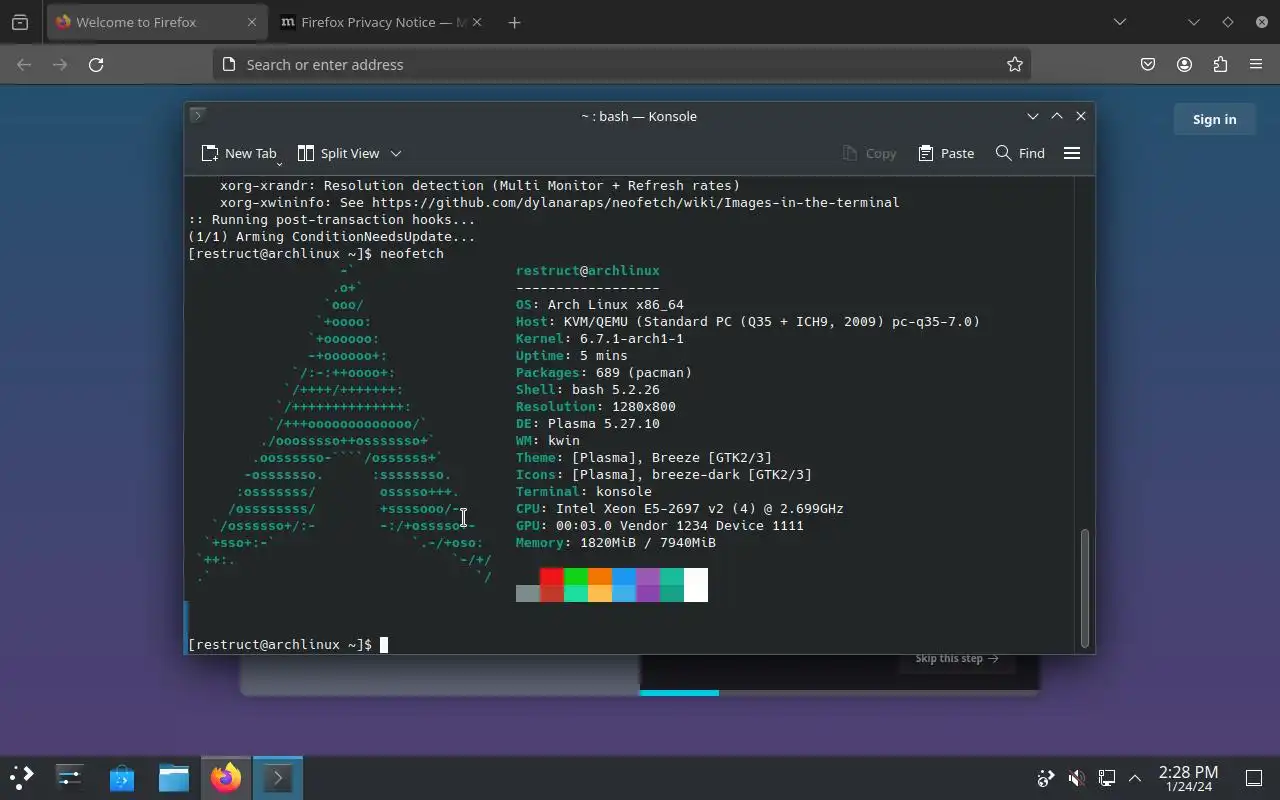Image resolution: width=1280 pixels, height=800 pixels.
Task: Maximize Firefox with the diamond icon
Action: point(1228,22)
